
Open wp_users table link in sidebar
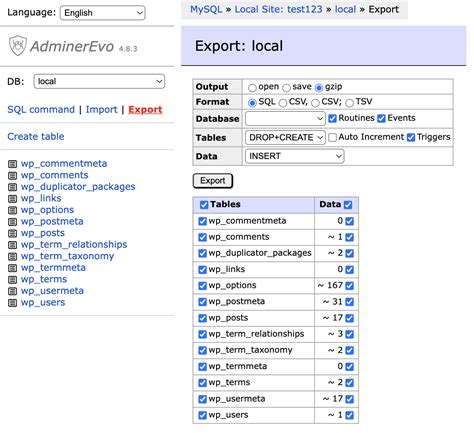[43, 302]
